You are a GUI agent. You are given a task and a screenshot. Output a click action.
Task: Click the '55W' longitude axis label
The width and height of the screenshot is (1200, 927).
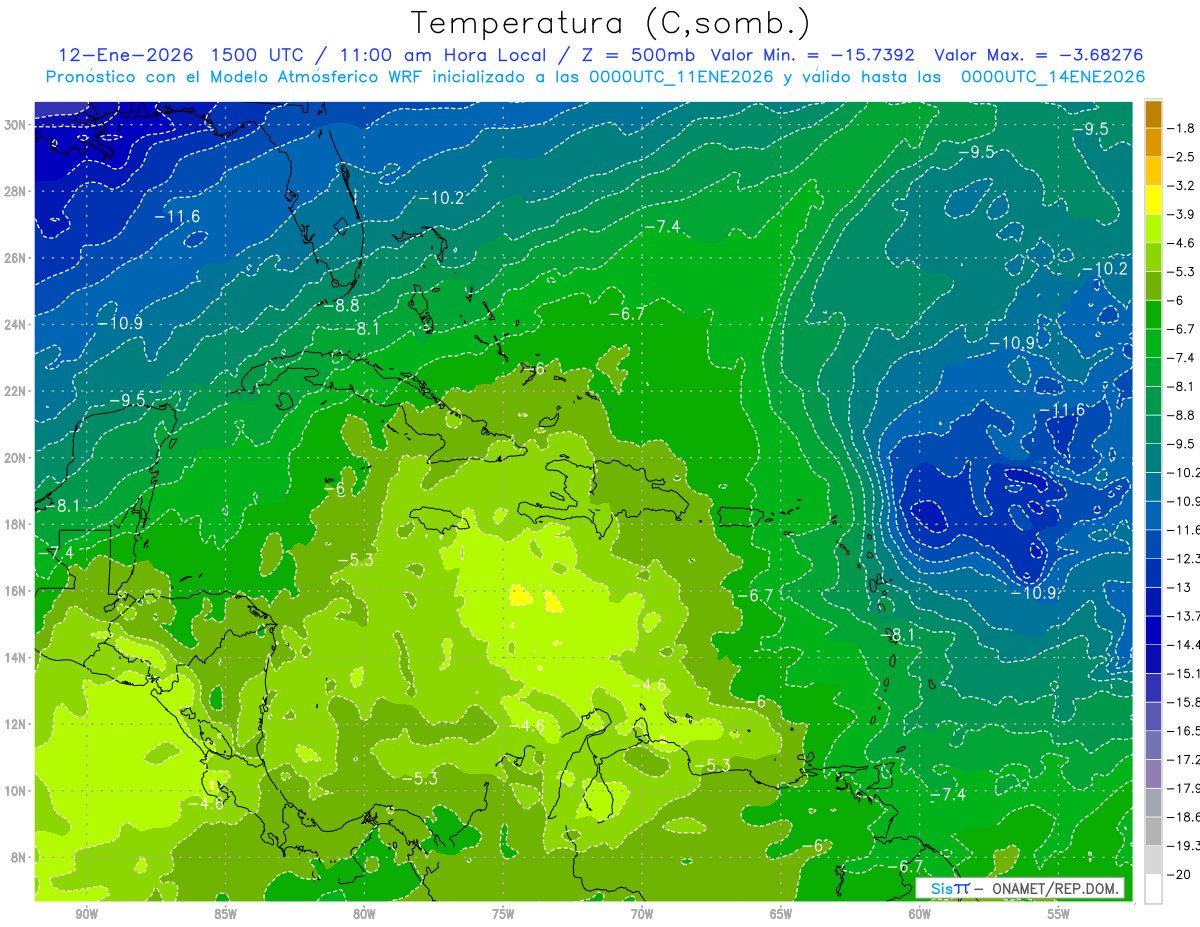click(x=1059, y=914)
